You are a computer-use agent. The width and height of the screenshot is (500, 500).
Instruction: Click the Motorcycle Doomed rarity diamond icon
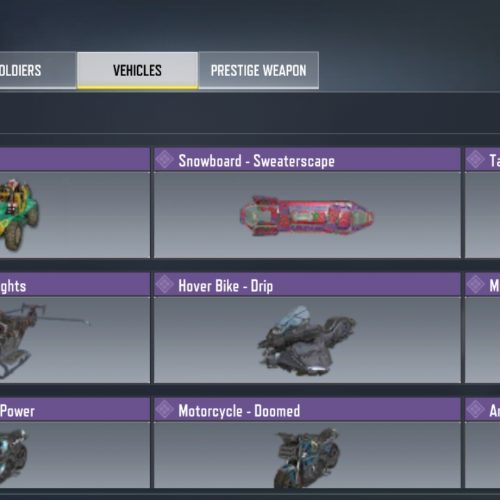[x=165, y=409]
